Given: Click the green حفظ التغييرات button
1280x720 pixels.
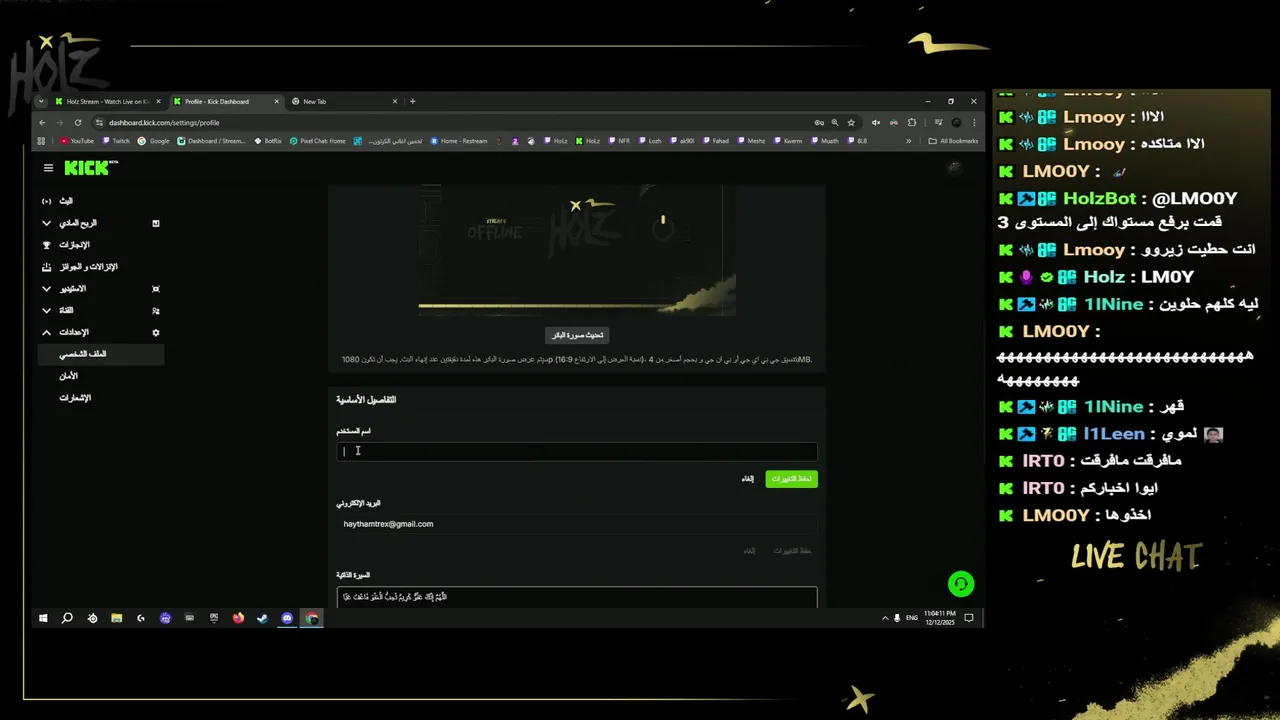Looking at the screenshot, I should pyautogui.click(x=791, y=479).
